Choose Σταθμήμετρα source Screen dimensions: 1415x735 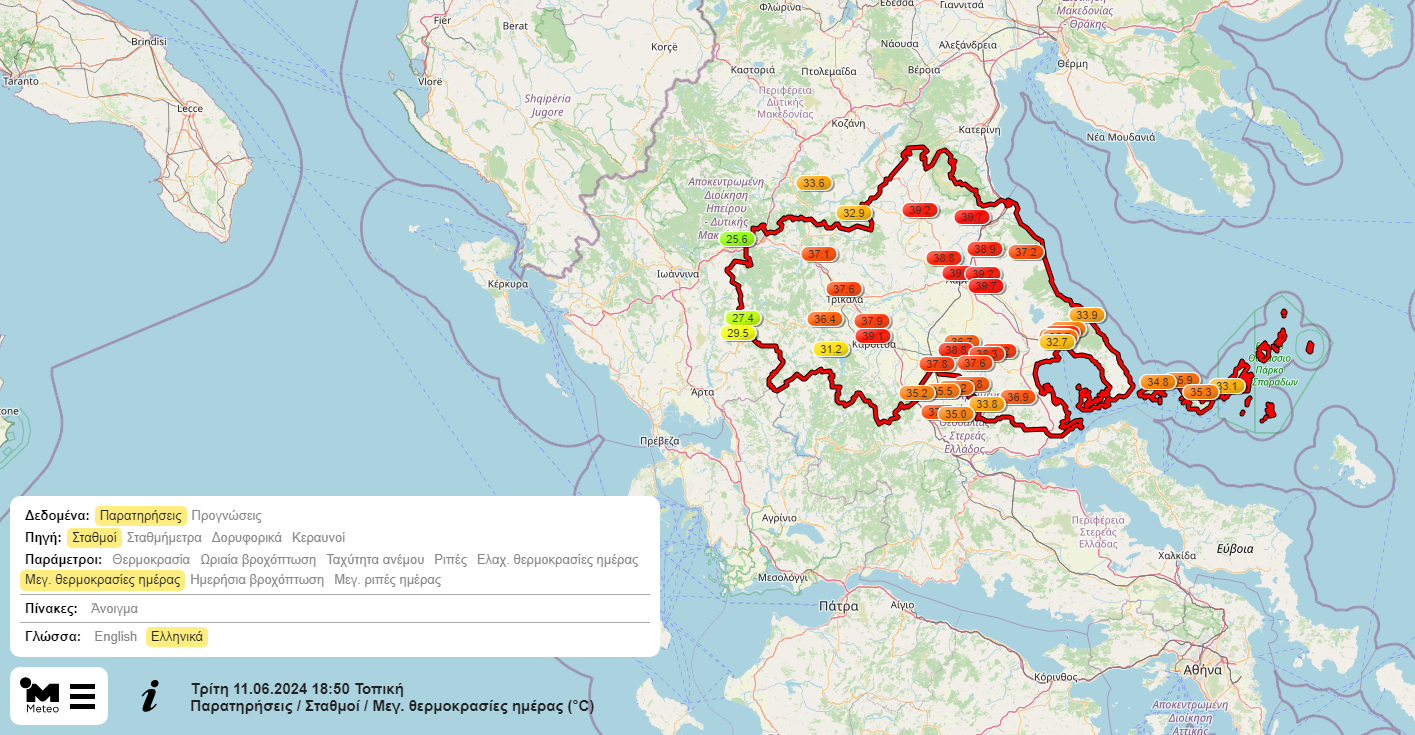(164, 538)
